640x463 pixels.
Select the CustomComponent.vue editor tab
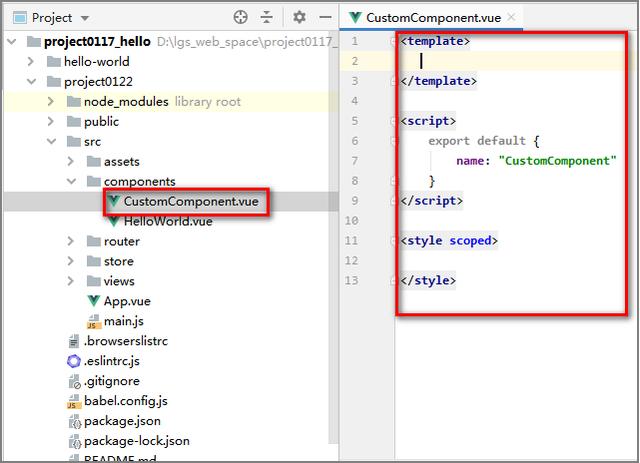click(431, 18)
